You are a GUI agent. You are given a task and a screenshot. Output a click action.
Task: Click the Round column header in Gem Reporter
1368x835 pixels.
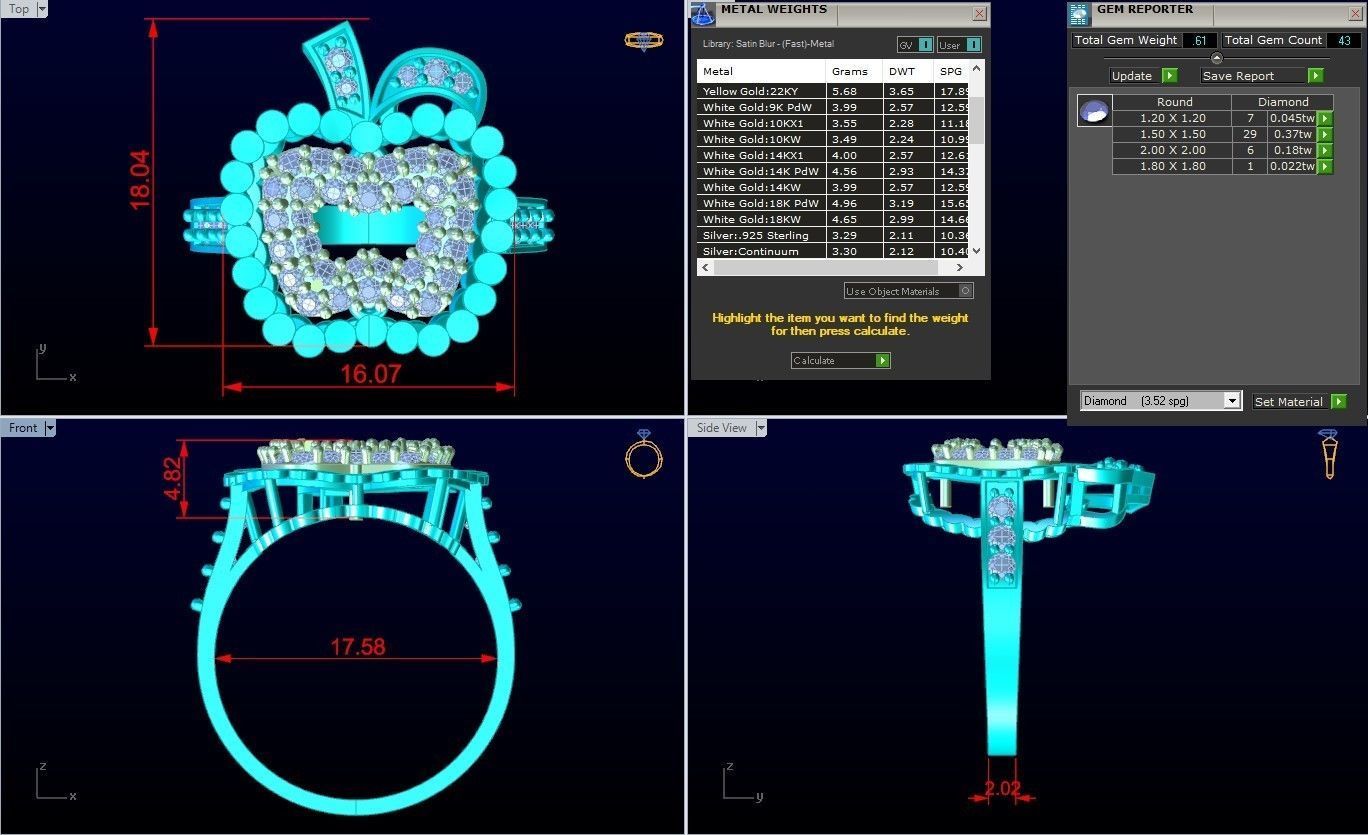1172,102
